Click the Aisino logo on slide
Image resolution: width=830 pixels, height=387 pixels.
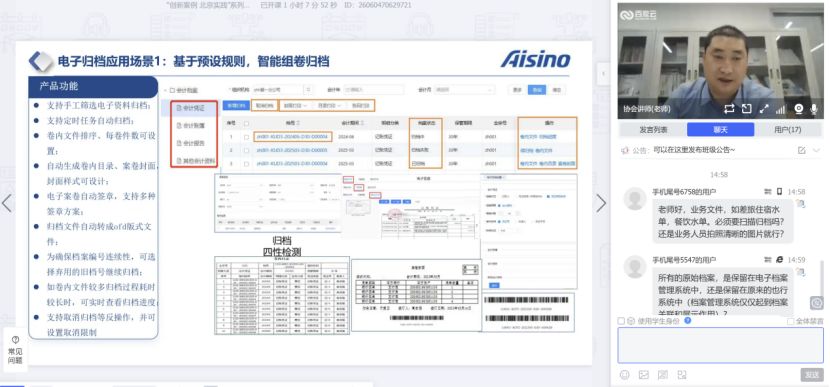pos(536,59)
